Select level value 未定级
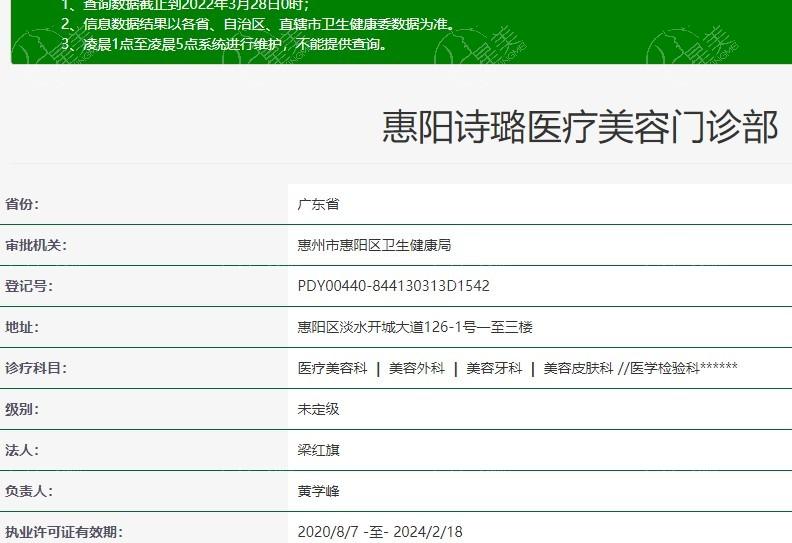This screenshot has height=543, width=792. (318, 409)
